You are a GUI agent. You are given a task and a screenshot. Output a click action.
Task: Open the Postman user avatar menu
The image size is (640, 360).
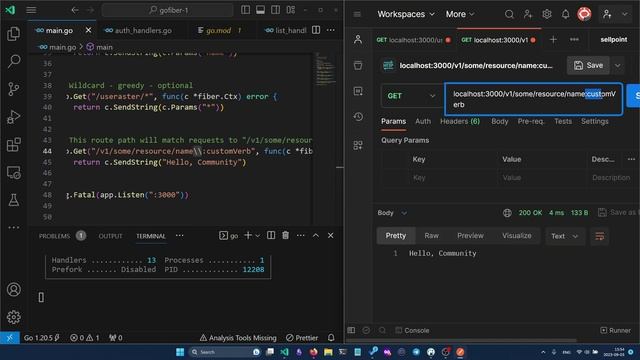(584, 14)
